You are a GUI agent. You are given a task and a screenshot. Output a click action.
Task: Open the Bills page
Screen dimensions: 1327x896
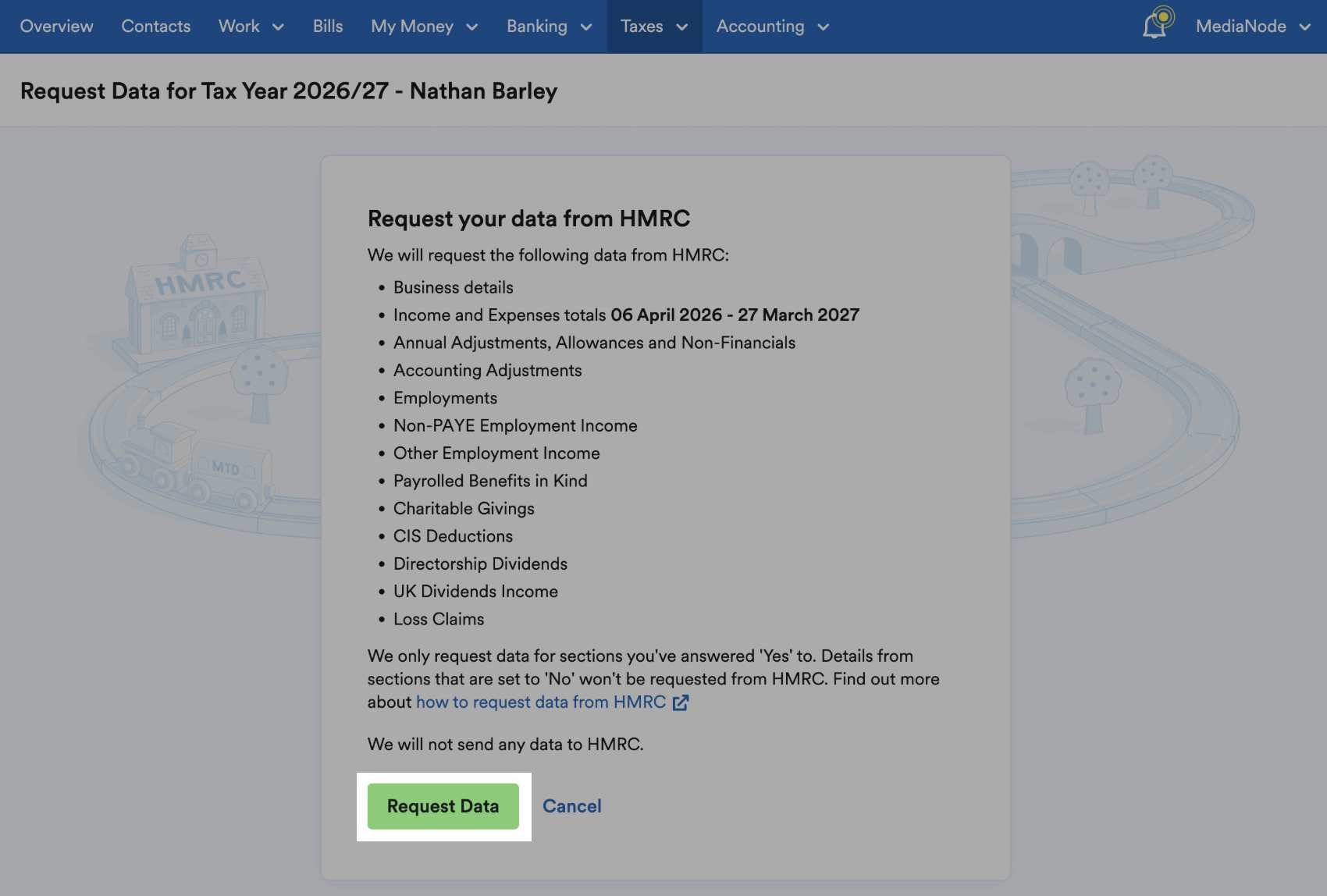point(328,27)
